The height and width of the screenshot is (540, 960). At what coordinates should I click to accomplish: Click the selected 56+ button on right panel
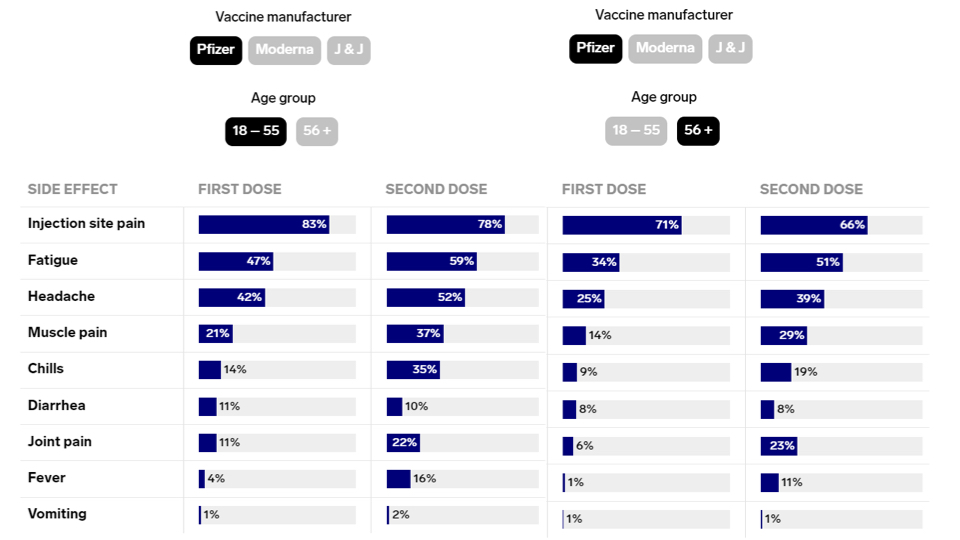[698, 131]
